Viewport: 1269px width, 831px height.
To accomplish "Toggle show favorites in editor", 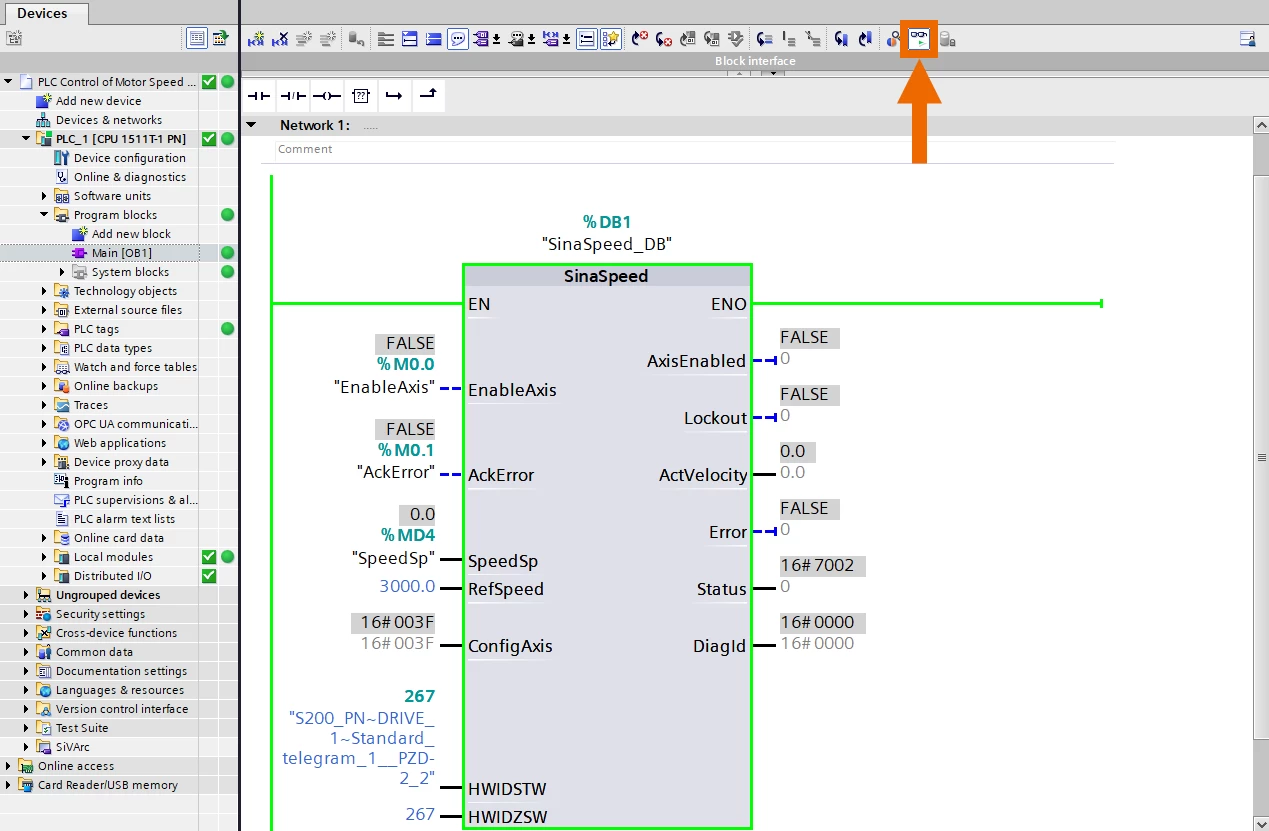I will (x=611, y=39).
